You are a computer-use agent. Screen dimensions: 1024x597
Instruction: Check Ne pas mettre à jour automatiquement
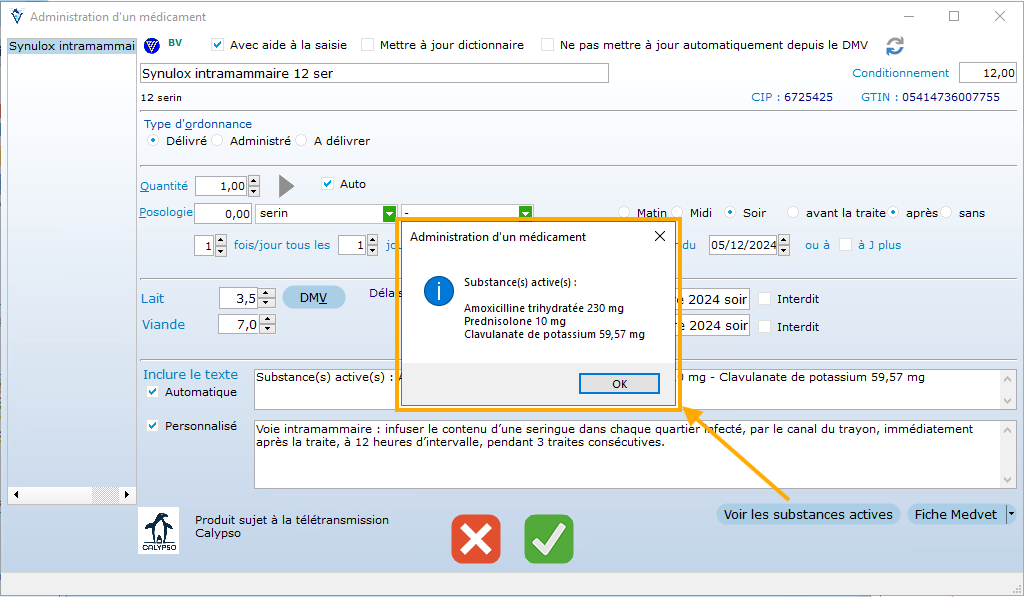tap(547, 44)
